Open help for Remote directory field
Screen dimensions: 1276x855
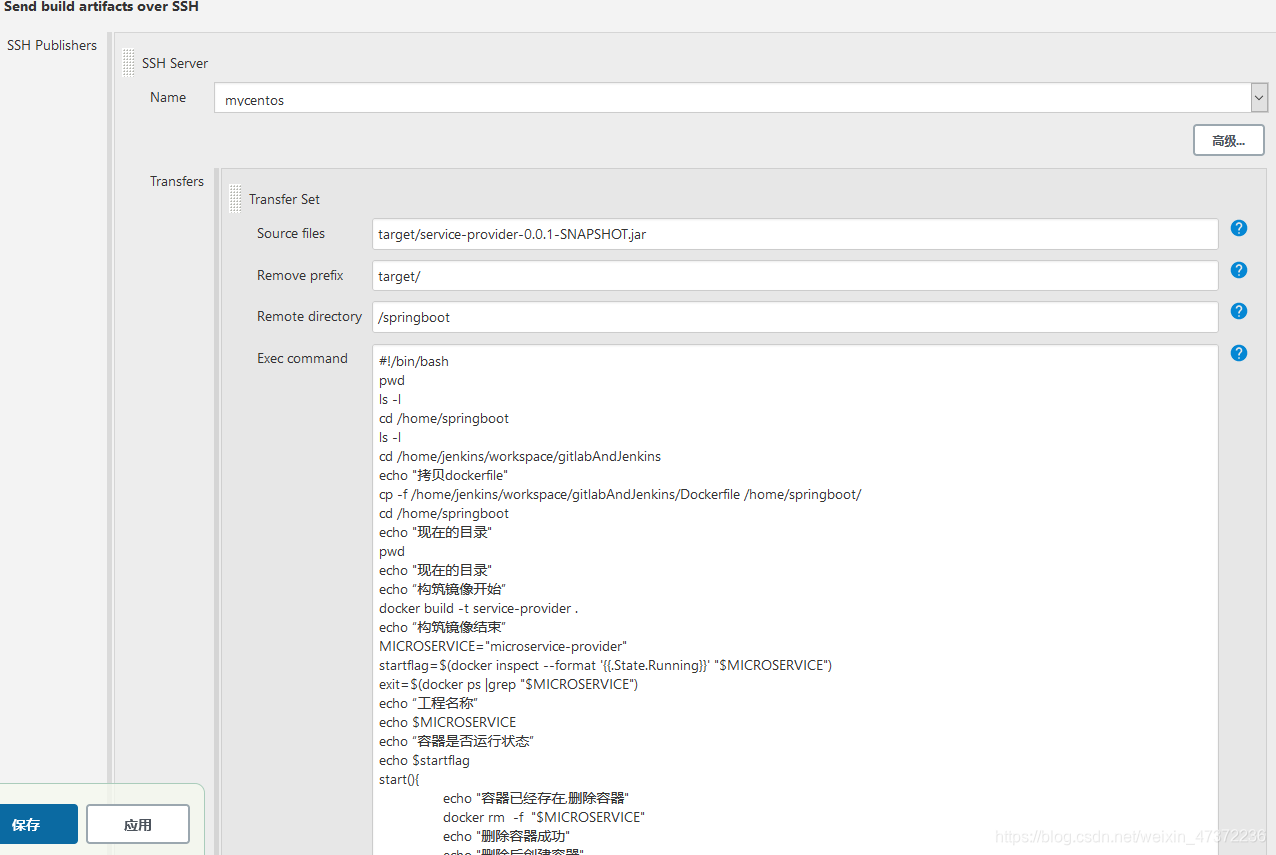click(x=1238, y=311)
